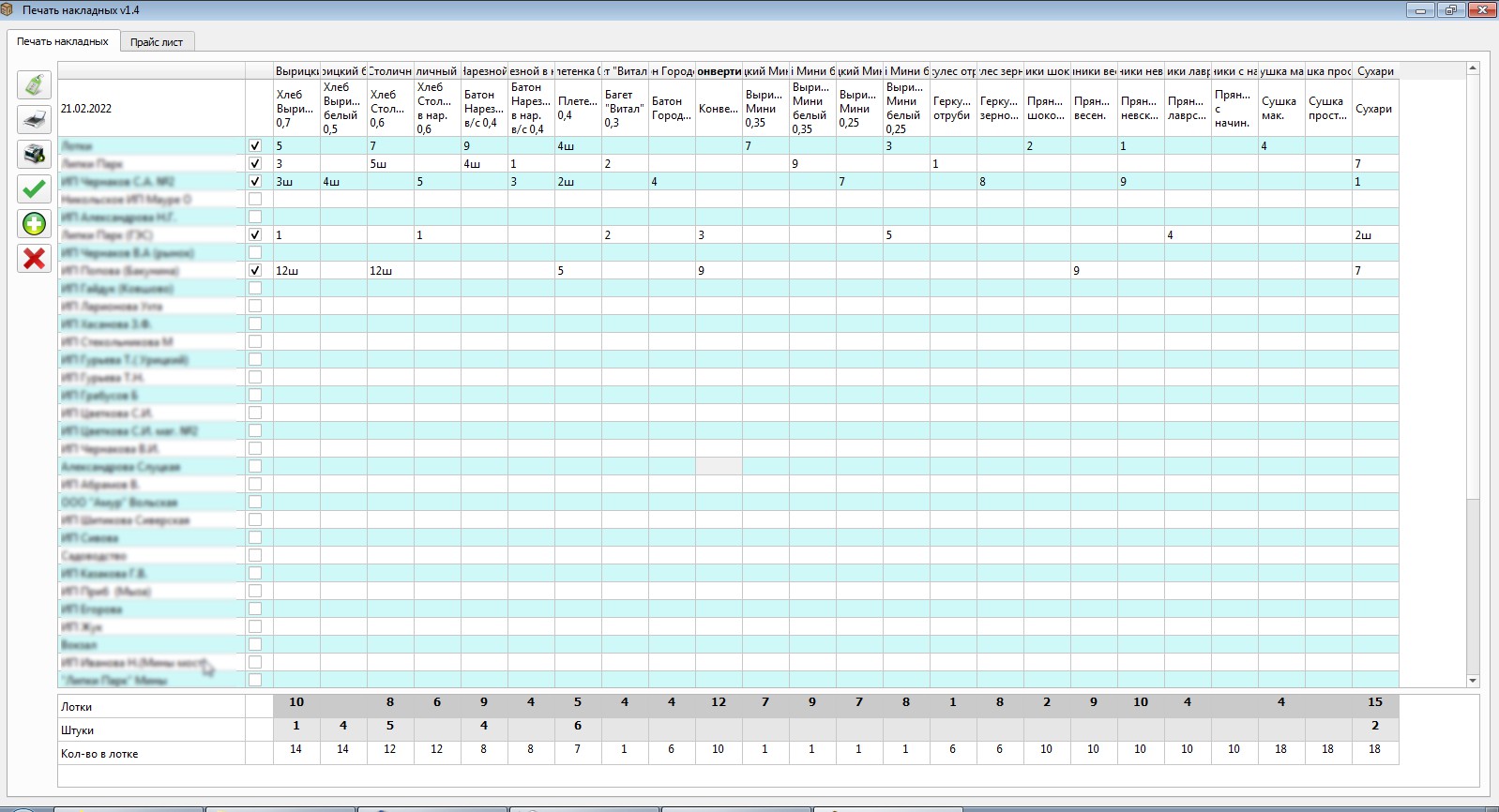Enable the ИП Хасанова З.Ф. checkbox

click(x=254, y=323)
